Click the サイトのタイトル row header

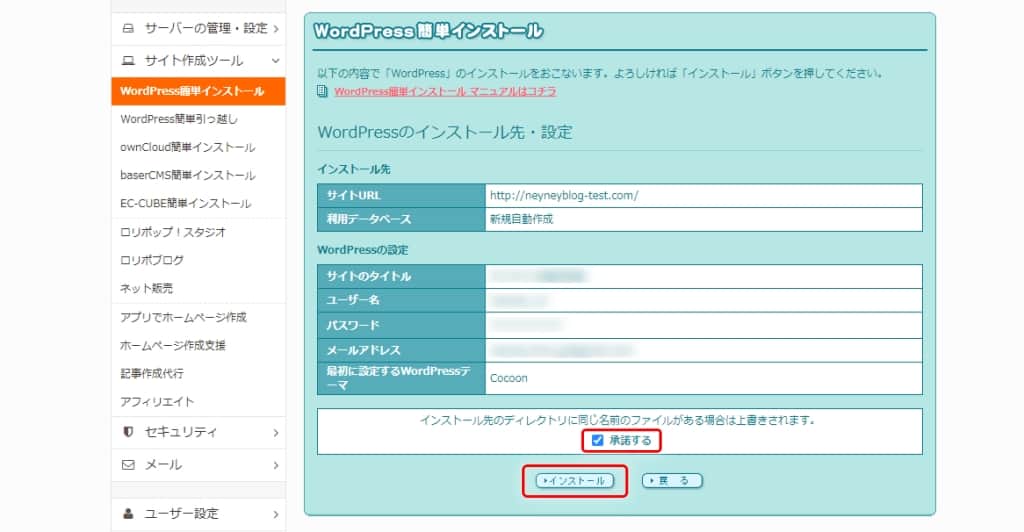coord(401,276)
